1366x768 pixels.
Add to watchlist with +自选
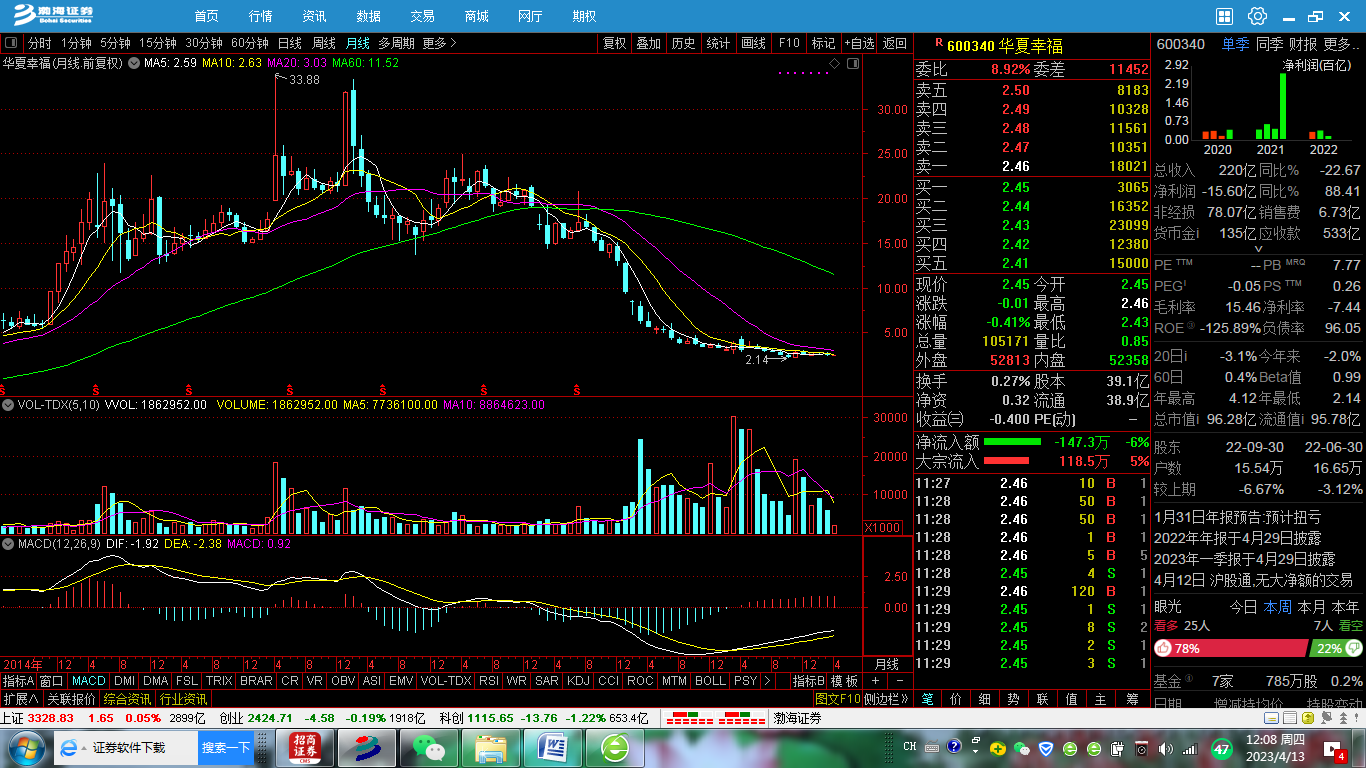(x=859, y=43)
